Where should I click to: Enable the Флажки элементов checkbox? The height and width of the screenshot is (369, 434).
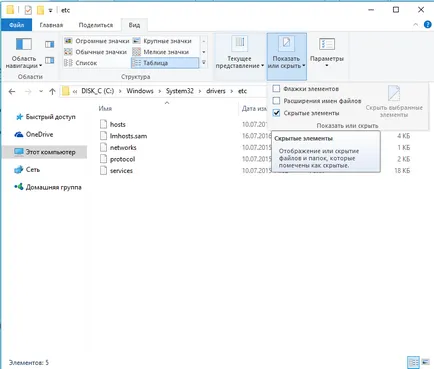pyautogui.click(x=276, y=89)
